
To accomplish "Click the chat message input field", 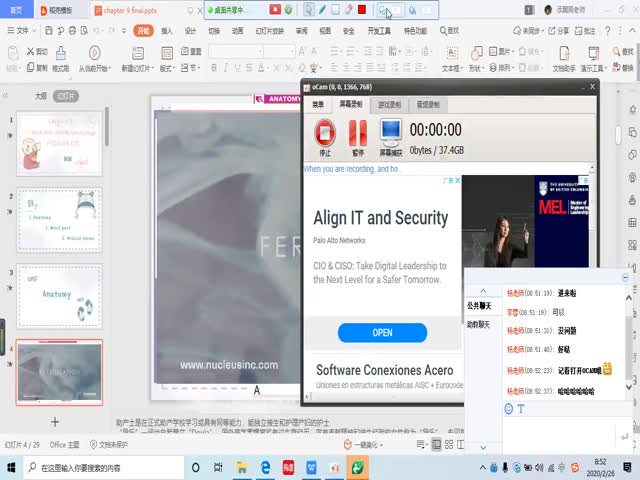I will (x=559, y=435).
